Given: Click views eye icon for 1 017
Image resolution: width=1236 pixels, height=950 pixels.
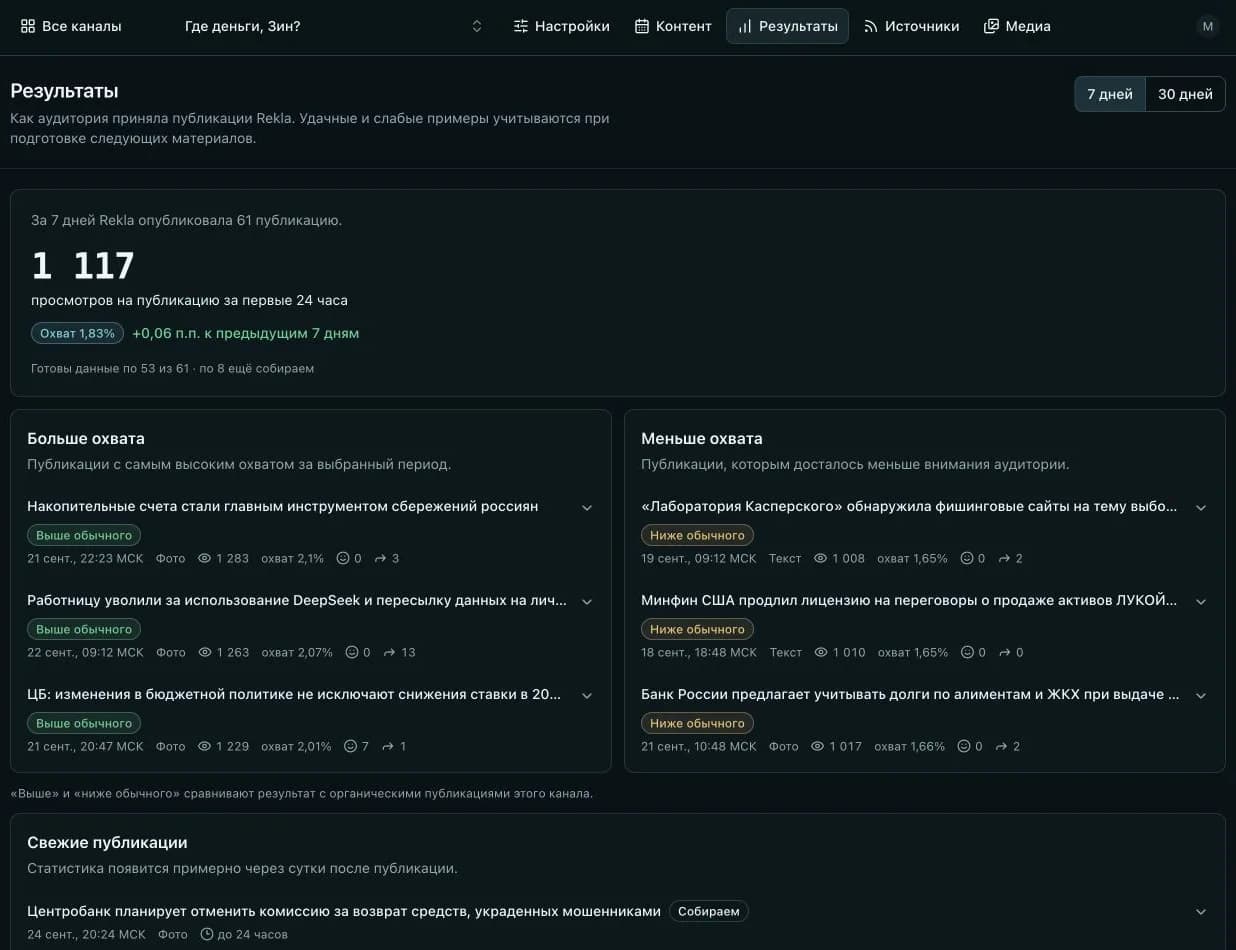Looking at the screenshot, I should pos(818,746).
